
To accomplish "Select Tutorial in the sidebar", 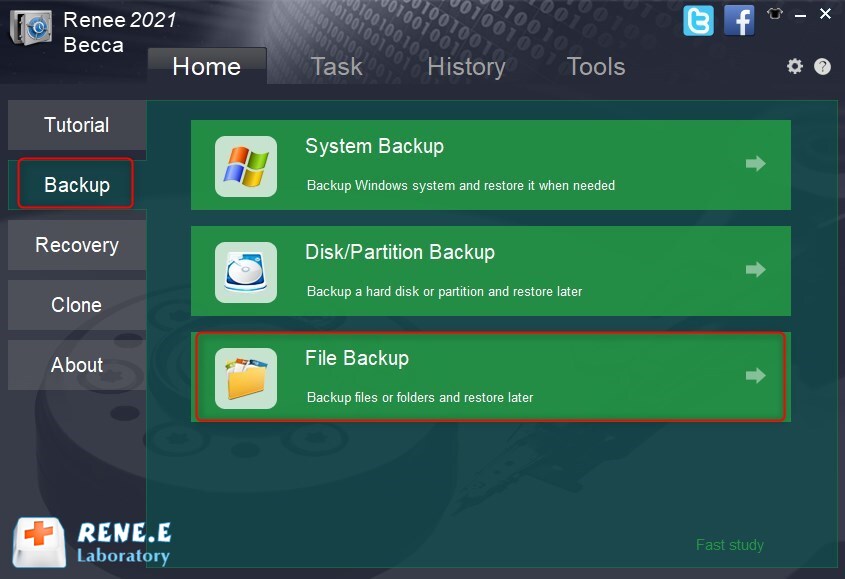I will coord(77,125).
